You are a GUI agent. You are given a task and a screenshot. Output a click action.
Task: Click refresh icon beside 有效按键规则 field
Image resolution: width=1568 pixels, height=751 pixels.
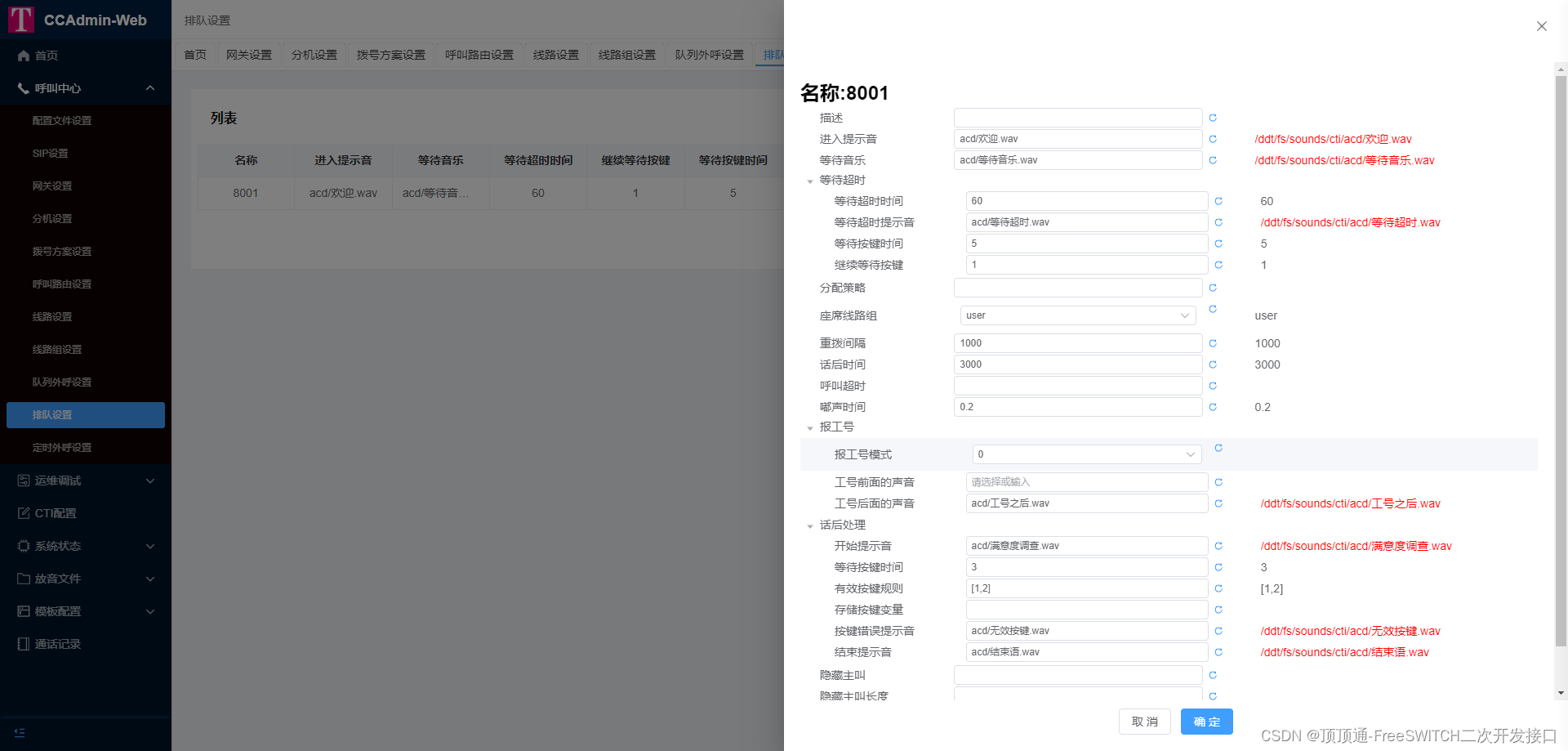pyautogui.click(x=1218, y=588)
